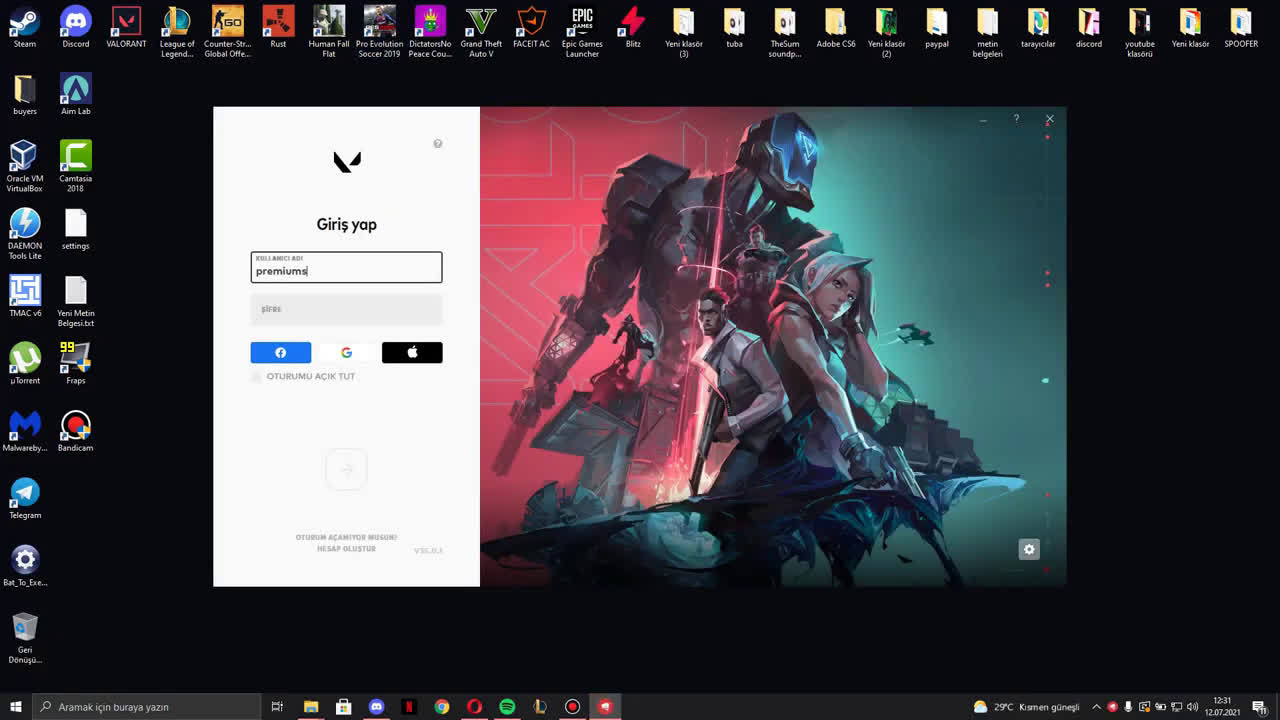Expand the hidden system tray icons
Image resolution: width=1280 pixels, height=720 pixels.
click(x=1096, y=707)
